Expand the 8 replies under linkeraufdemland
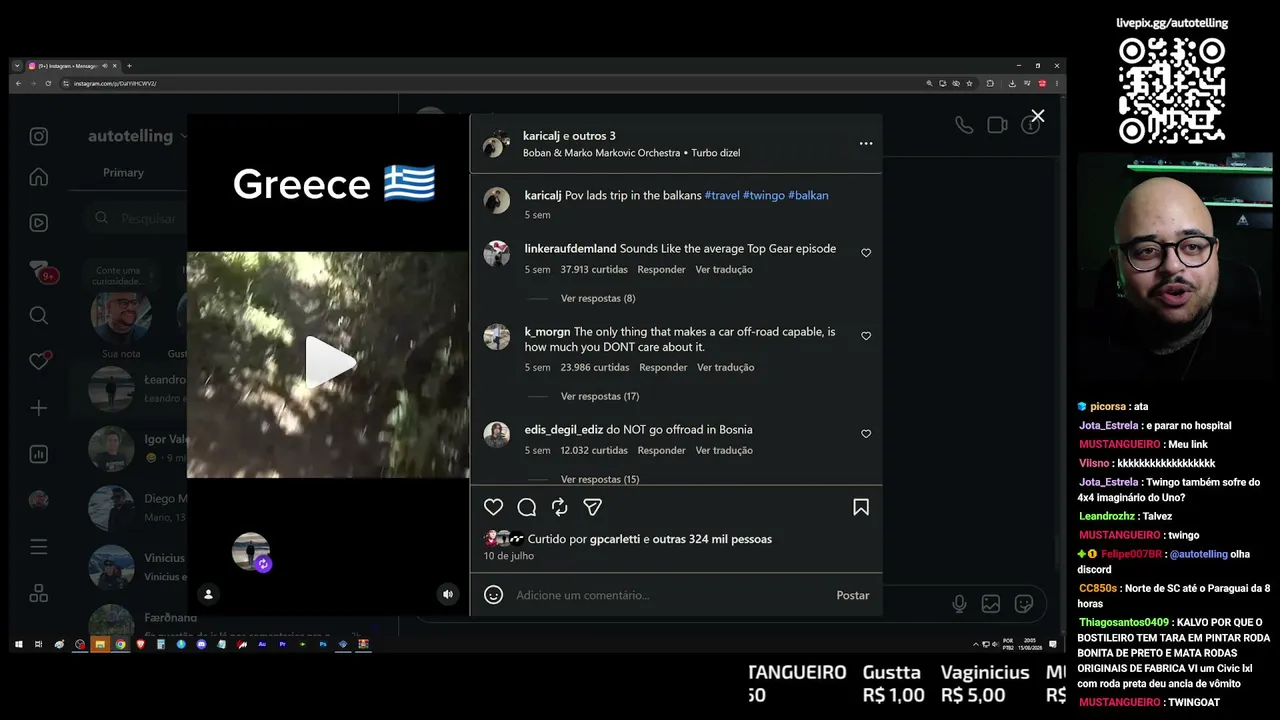The height and width of the screenshot is (720, 1280). click(x=598, y=298)
